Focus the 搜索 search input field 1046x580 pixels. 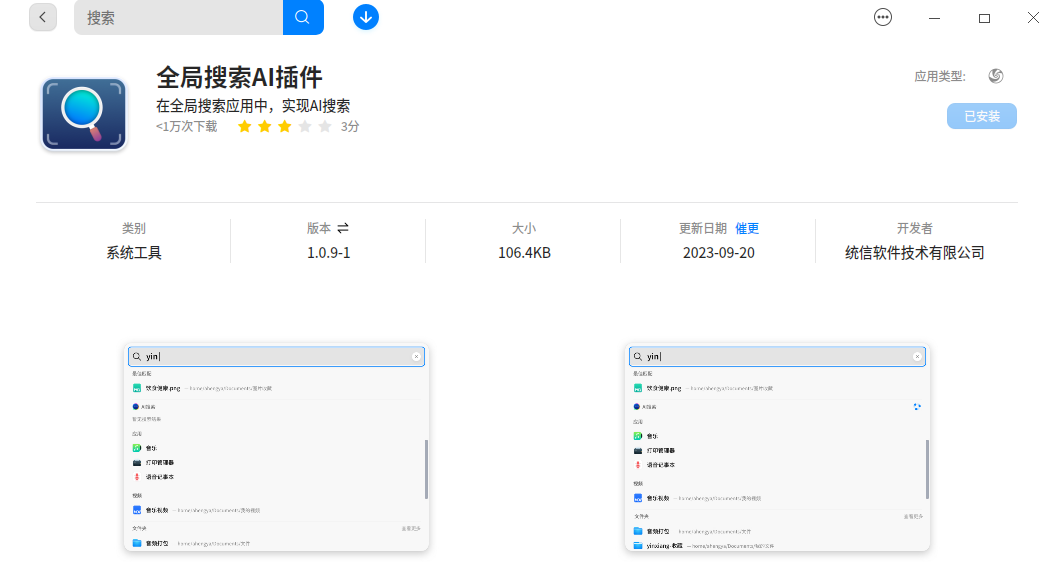pos(179,17)
